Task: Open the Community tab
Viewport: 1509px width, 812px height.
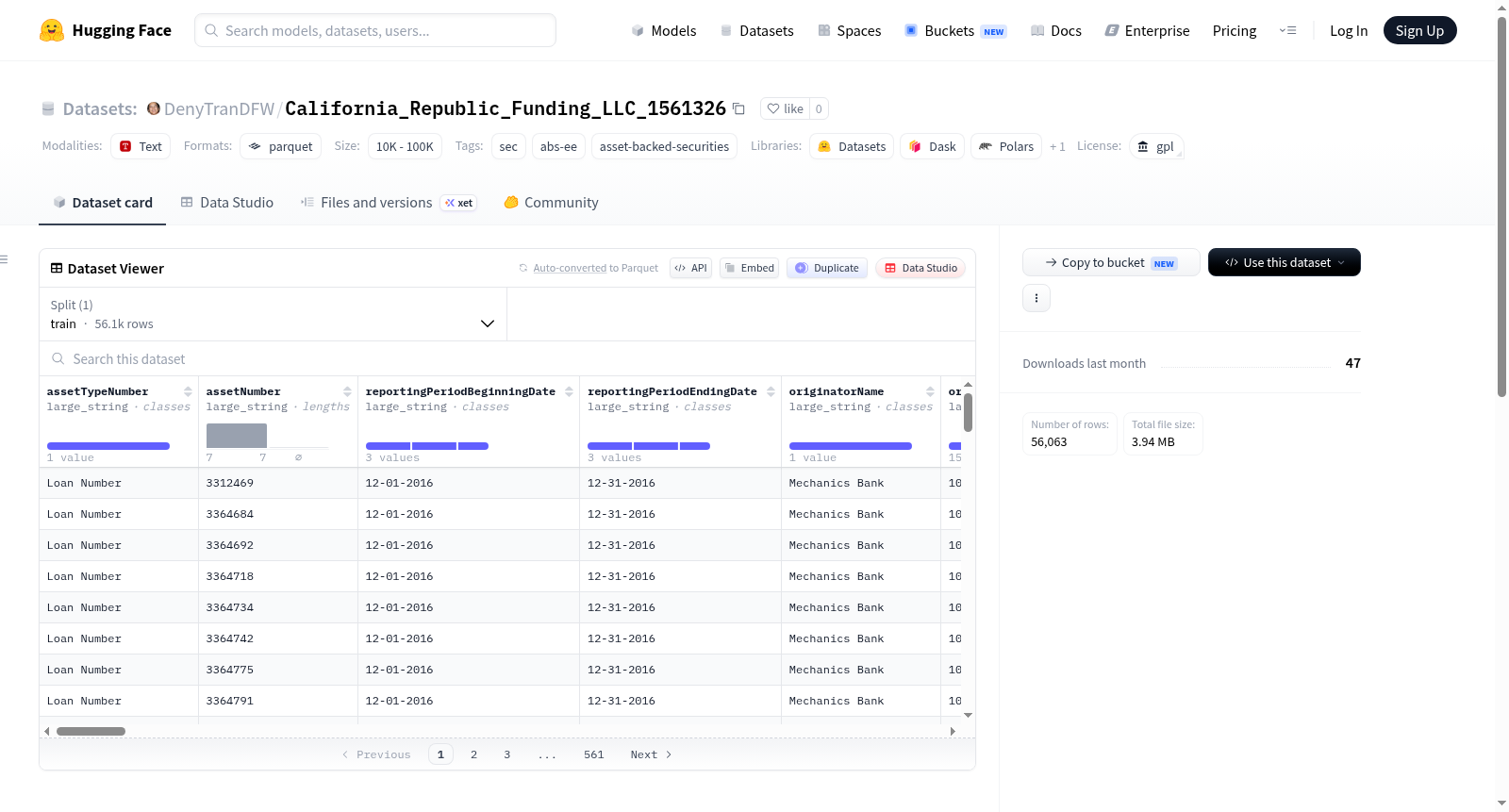Action: coord(551,203)
